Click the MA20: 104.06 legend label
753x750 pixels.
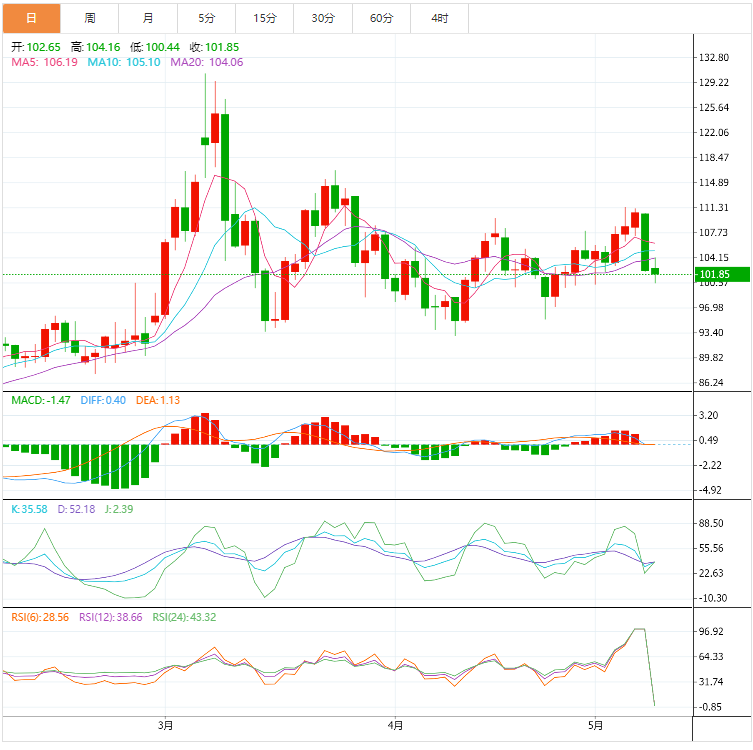coord(206,62)
